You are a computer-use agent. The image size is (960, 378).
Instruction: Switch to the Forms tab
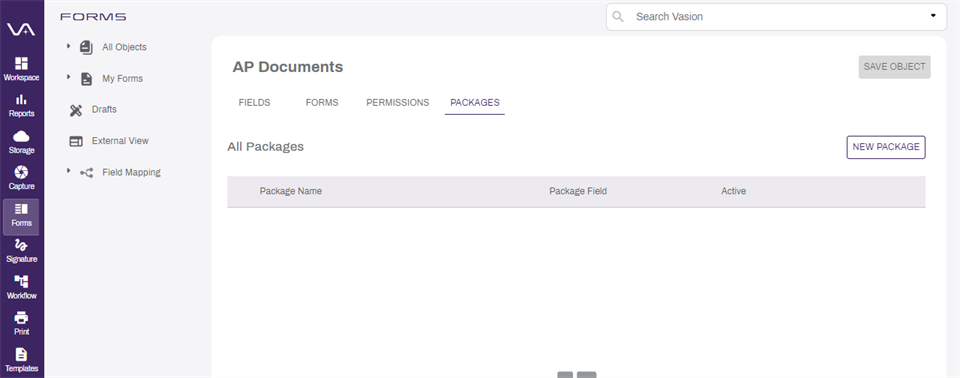click(x=322, y=103)
